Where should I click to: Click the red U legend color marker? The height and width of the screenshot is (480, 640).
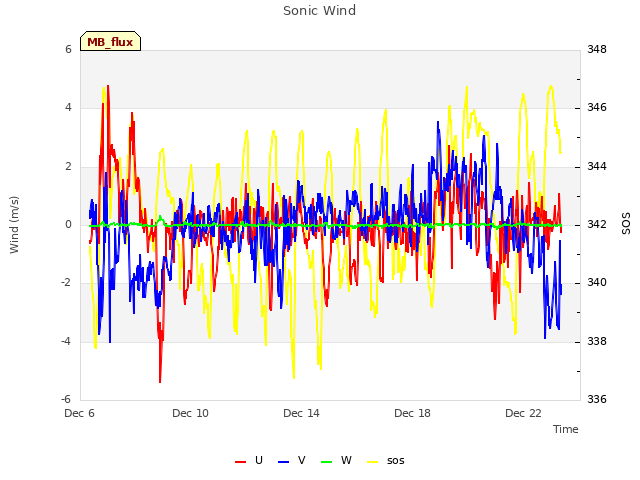[x=240, y=462]
